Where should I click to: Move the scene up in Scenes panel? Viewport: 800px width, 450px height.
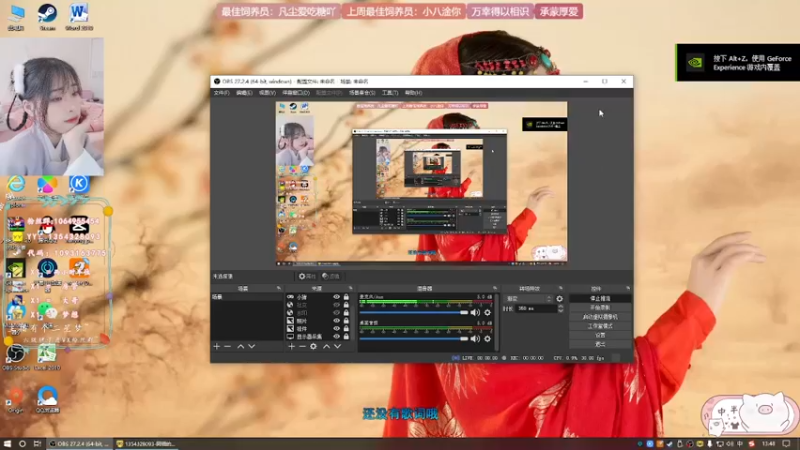point(240,346)
